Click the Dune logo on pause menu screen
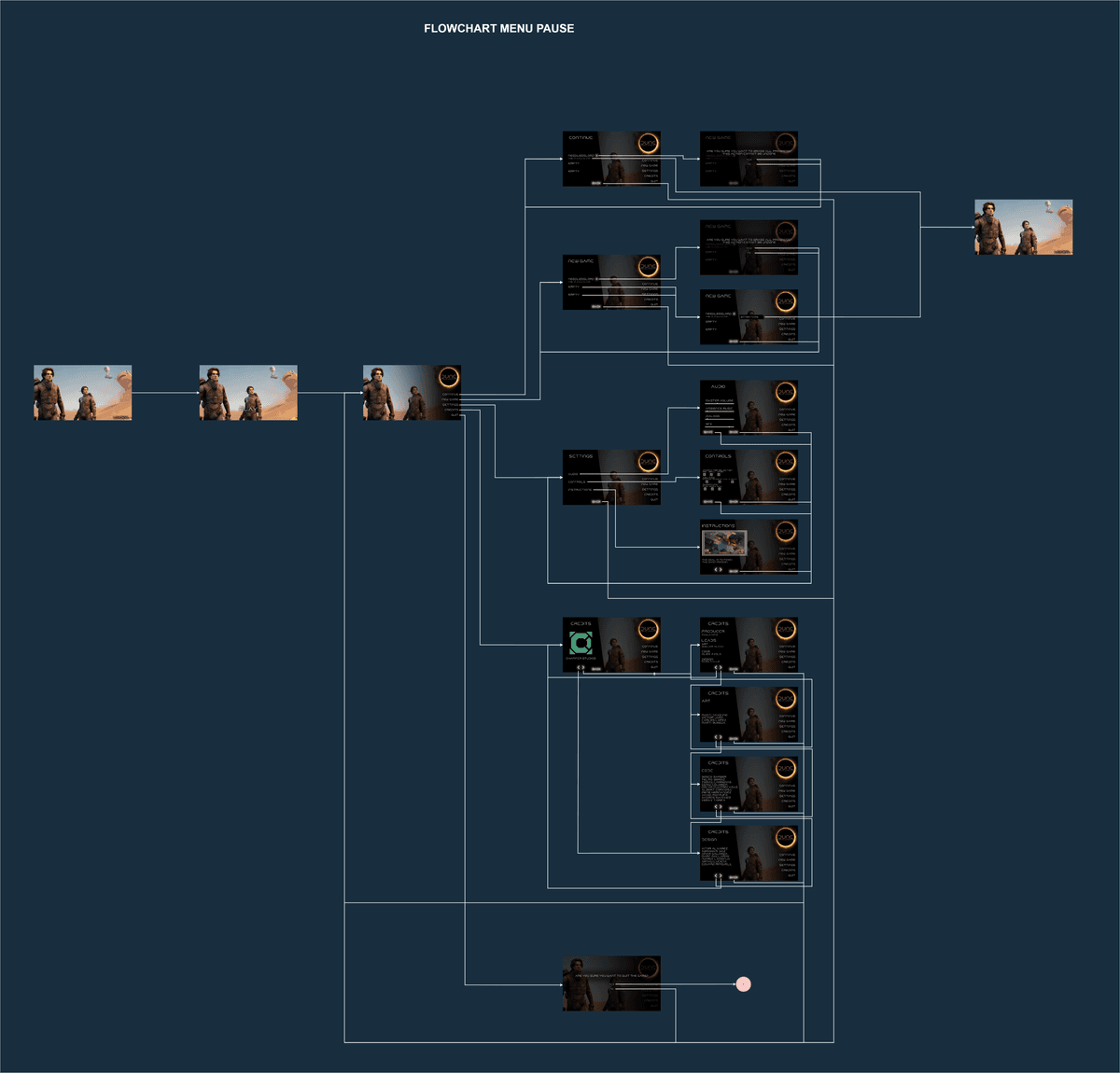1120x1073 pixels. [449, 378]
